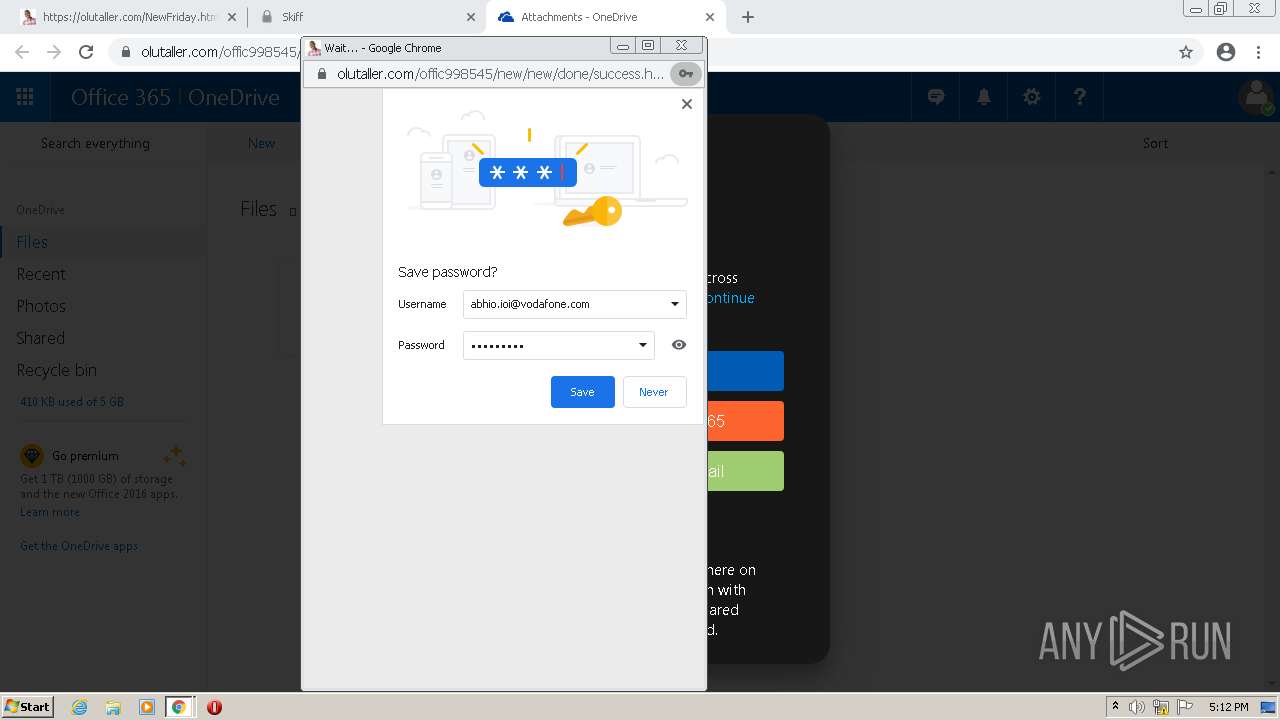Show password using the eye icon

679,345
